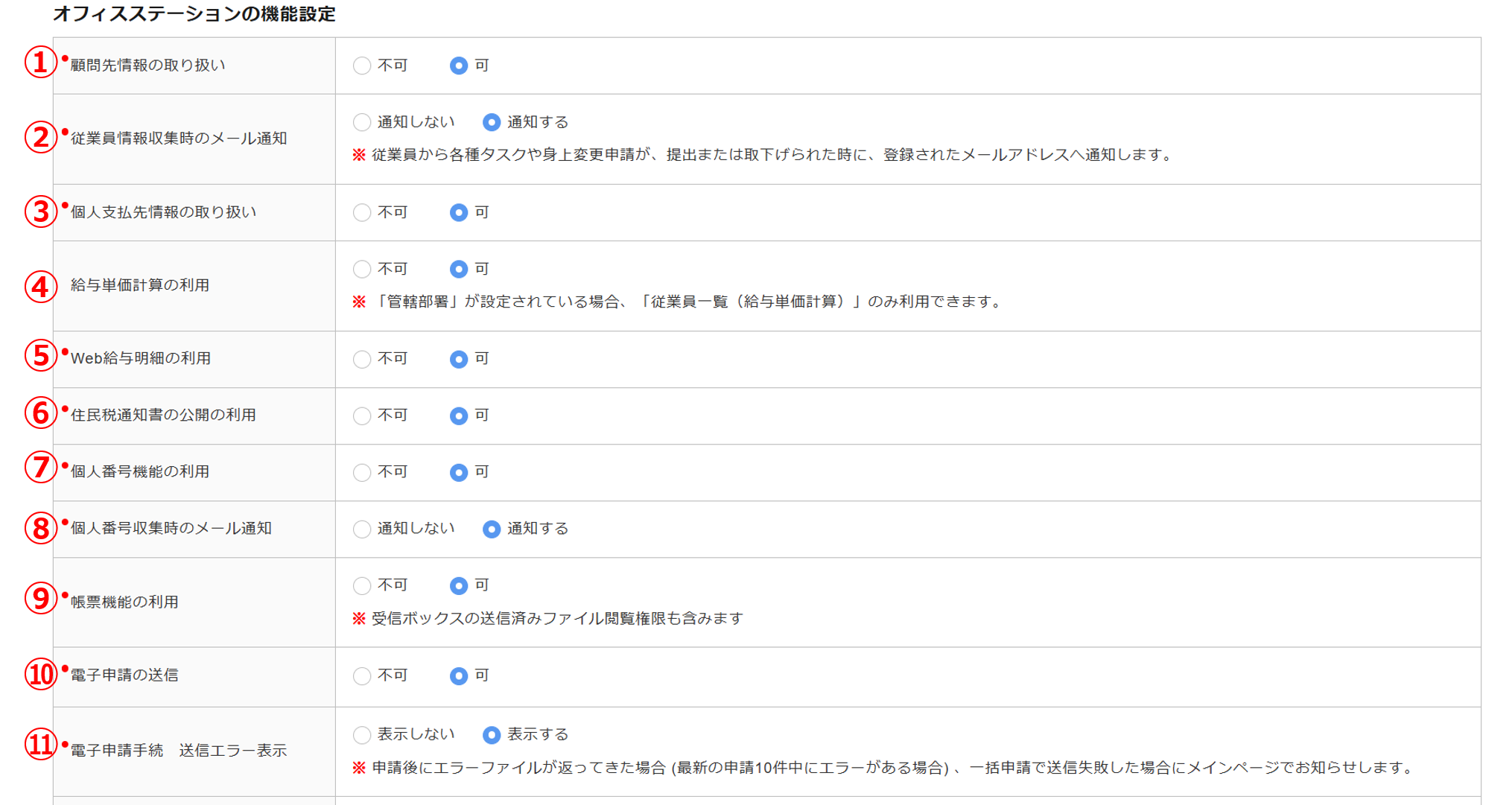Set 住民税通知書の公開の利用 to 不可
This screenshot has height=805, width=1512.
(x=362, y=416)
